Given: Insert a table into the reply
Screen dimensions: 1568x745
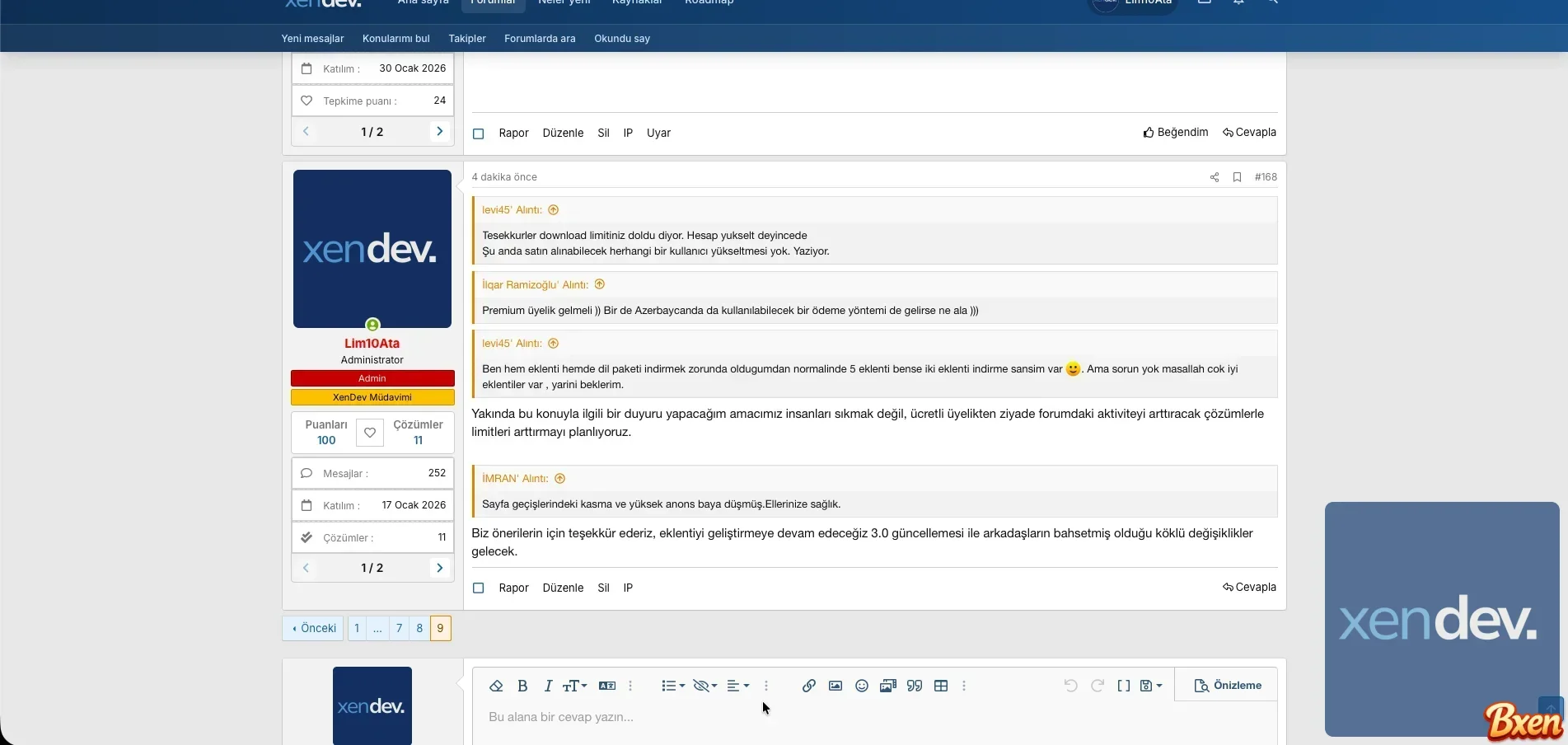Looking at the screenshot, I should point(940,686).
